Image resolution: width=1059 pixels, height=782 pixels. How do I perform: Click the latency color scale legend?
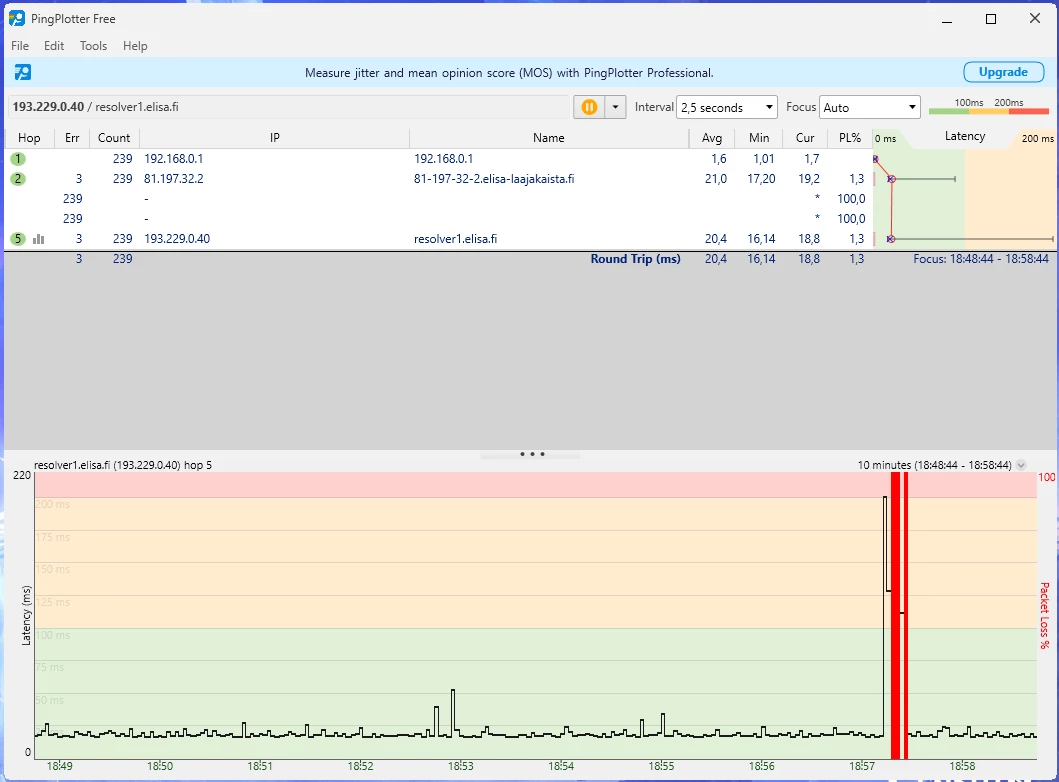tap(989, 106)
